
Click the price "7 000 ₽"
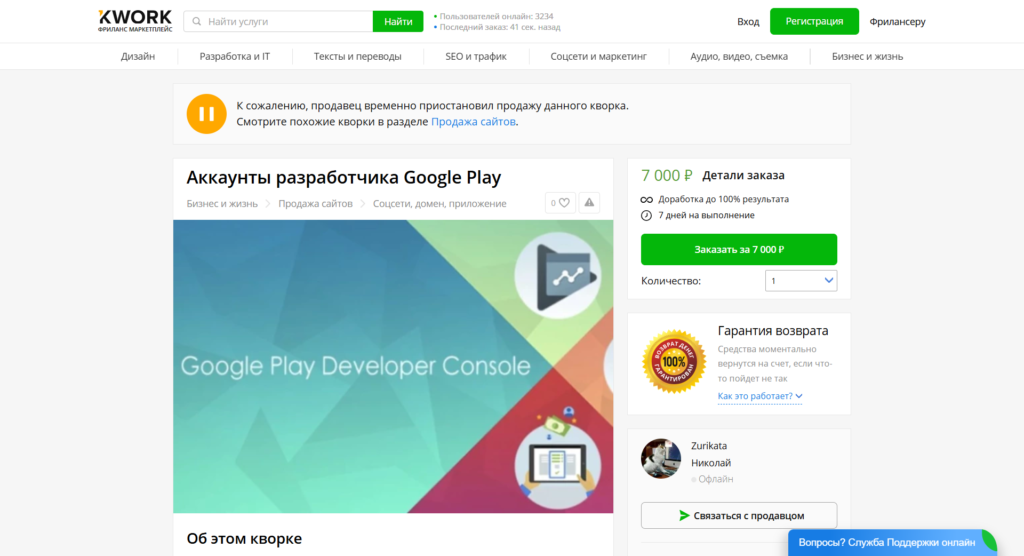pos(666,175)
